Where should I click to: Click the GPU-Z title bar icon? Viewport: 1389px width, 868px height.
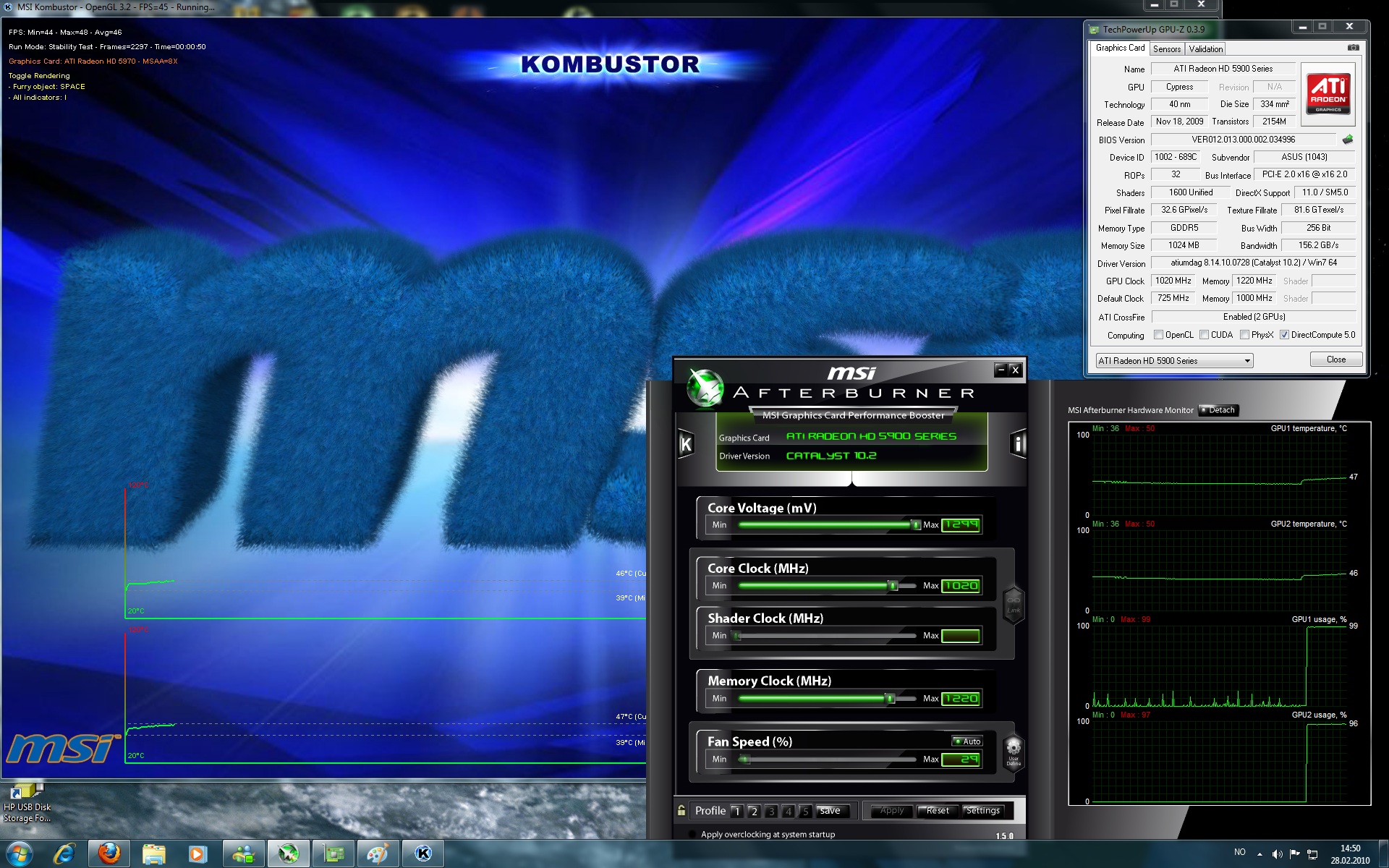pos(1094,29)
